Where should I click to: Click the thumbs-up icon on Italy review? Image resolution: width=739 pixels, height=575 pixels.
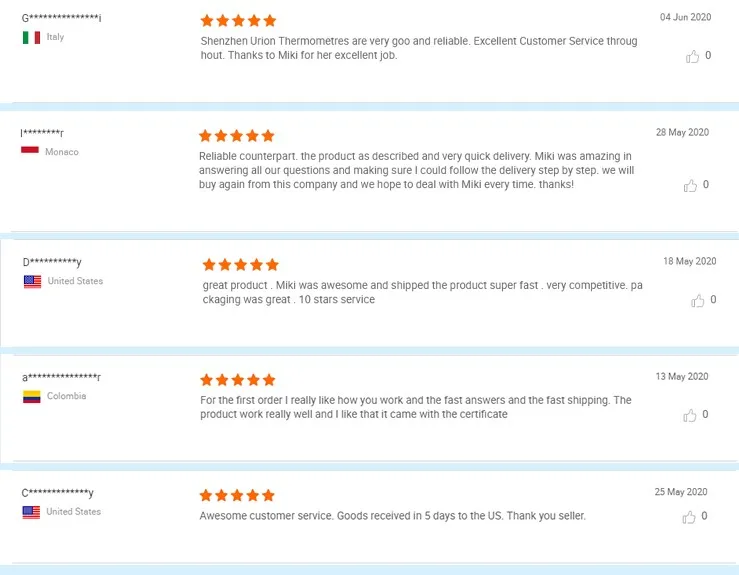[x=692, y=57]
